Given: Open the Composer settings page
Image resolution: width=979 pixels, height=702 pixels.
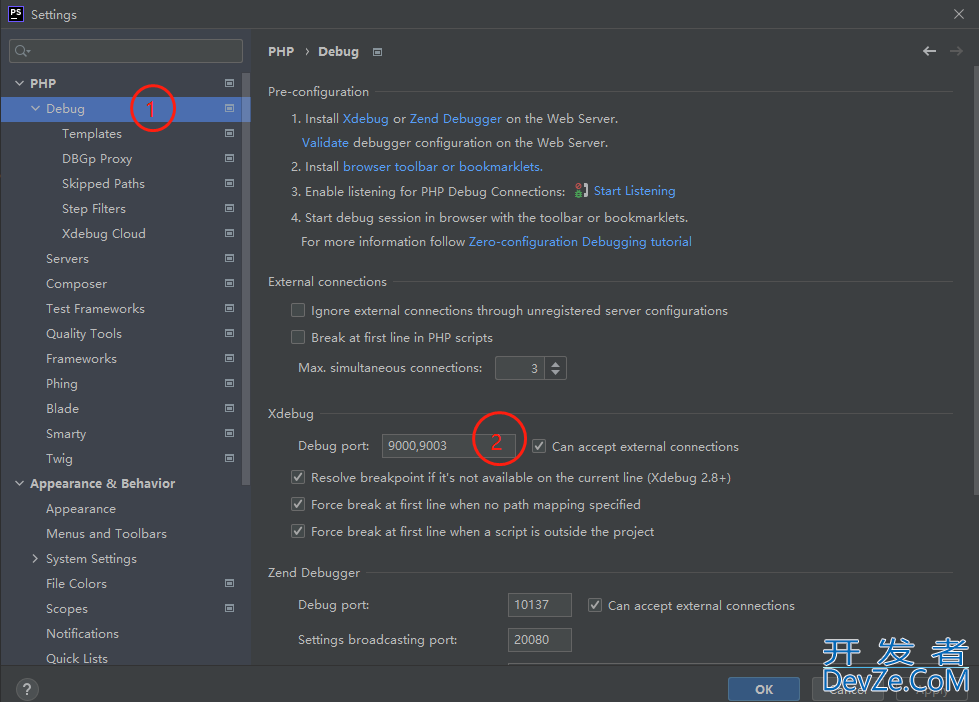Looking at the screenshot, I should 76,284.
